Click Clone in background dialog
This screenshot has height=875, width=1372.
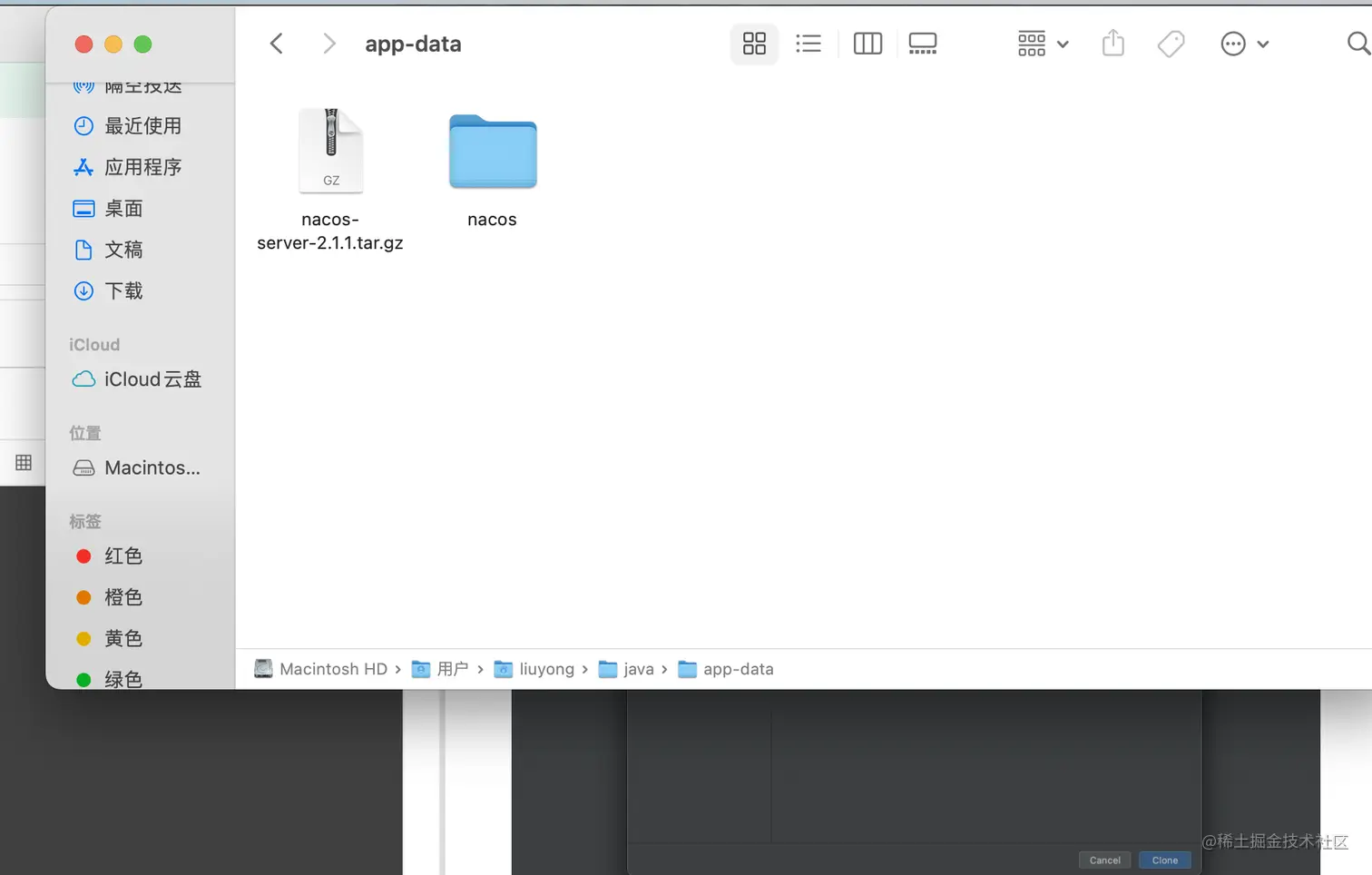pos(1165,860)
